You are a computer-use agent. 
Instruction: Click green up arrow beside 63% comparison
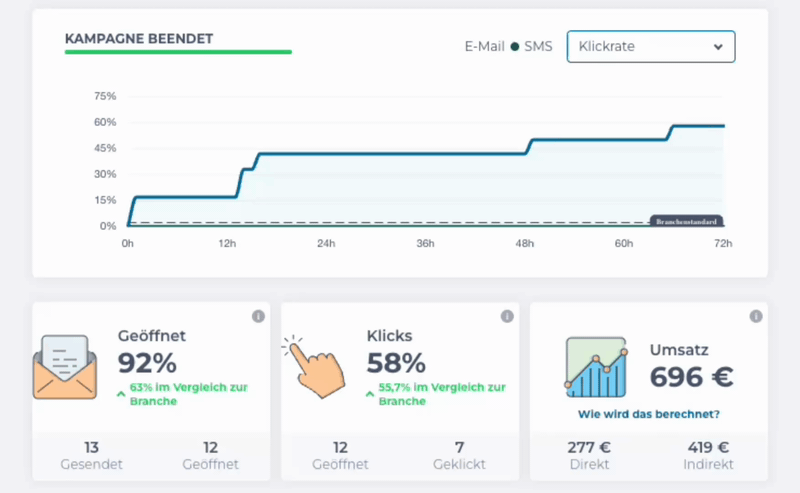click(x=121, y=394)
